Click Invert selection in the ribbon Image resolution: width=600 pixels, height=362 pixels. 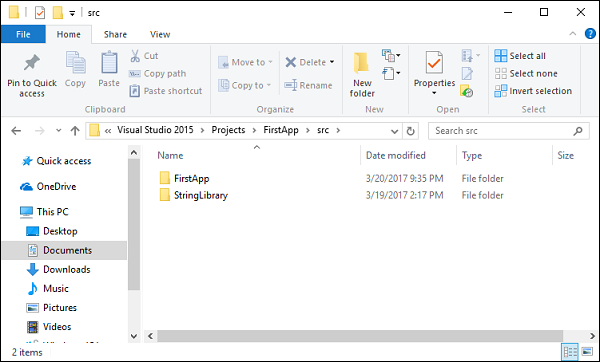tap(533, 91)
